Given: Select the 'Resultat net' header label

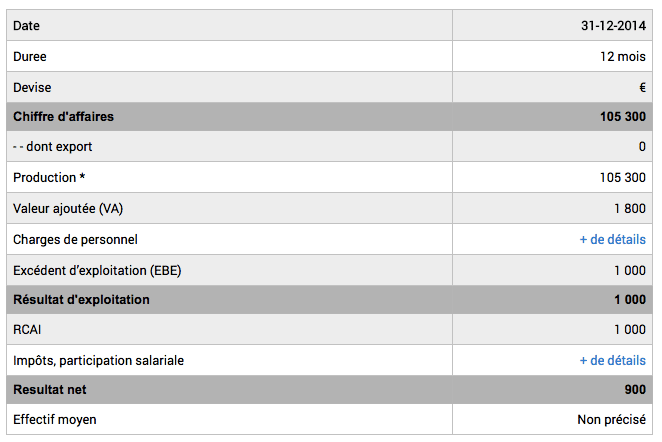Looking at the screenshot, I should tap(52, 390).
